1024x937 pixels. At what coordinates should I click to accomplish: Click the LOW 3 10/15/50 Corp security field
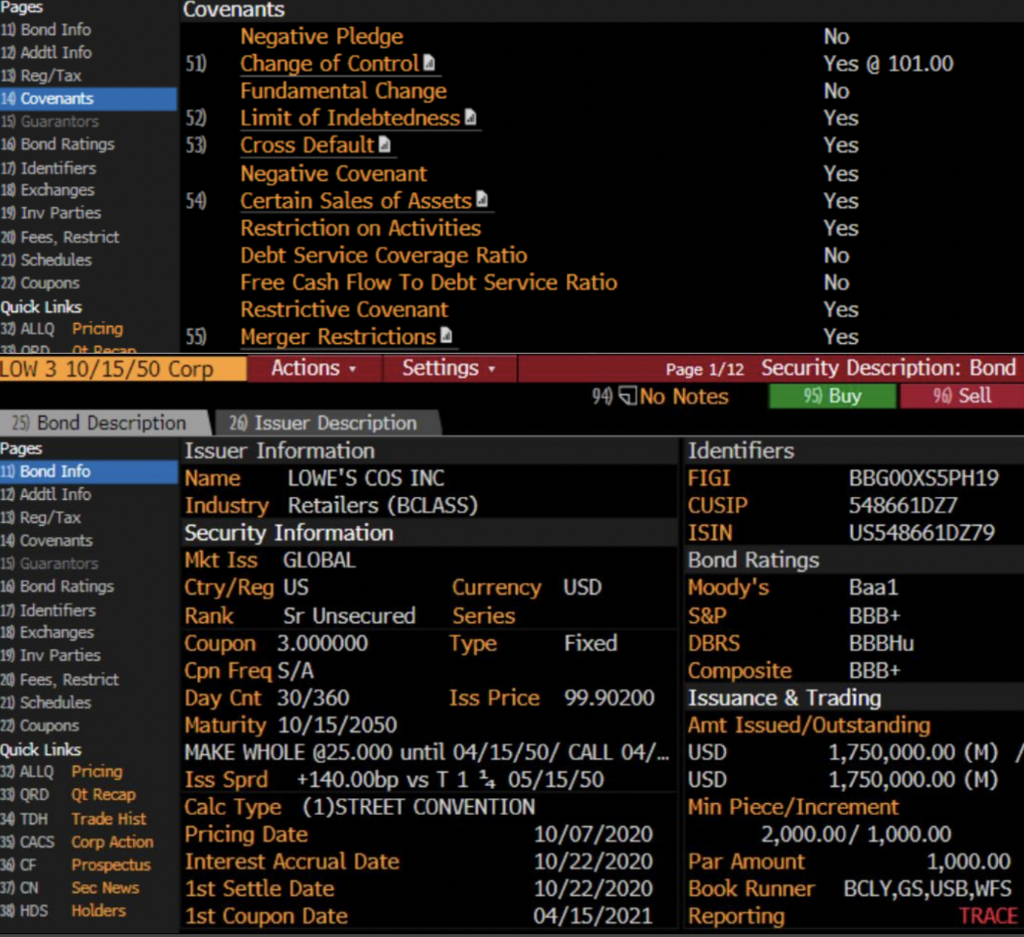click(123, 369)
